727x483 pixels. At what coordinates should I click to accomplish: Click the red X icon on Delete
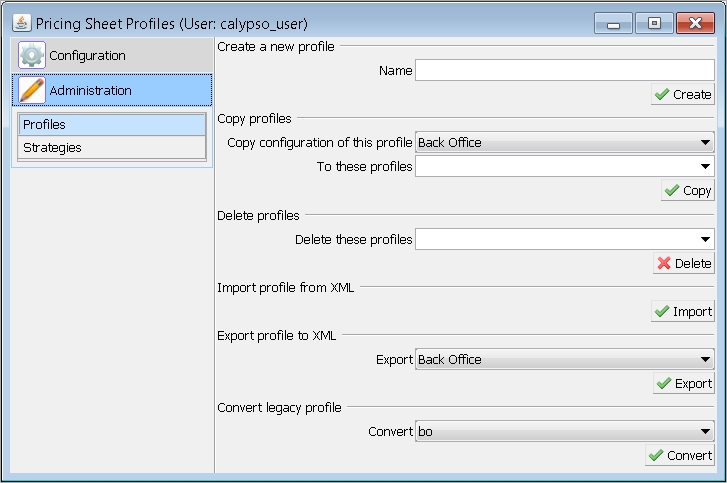pos(663,263)
